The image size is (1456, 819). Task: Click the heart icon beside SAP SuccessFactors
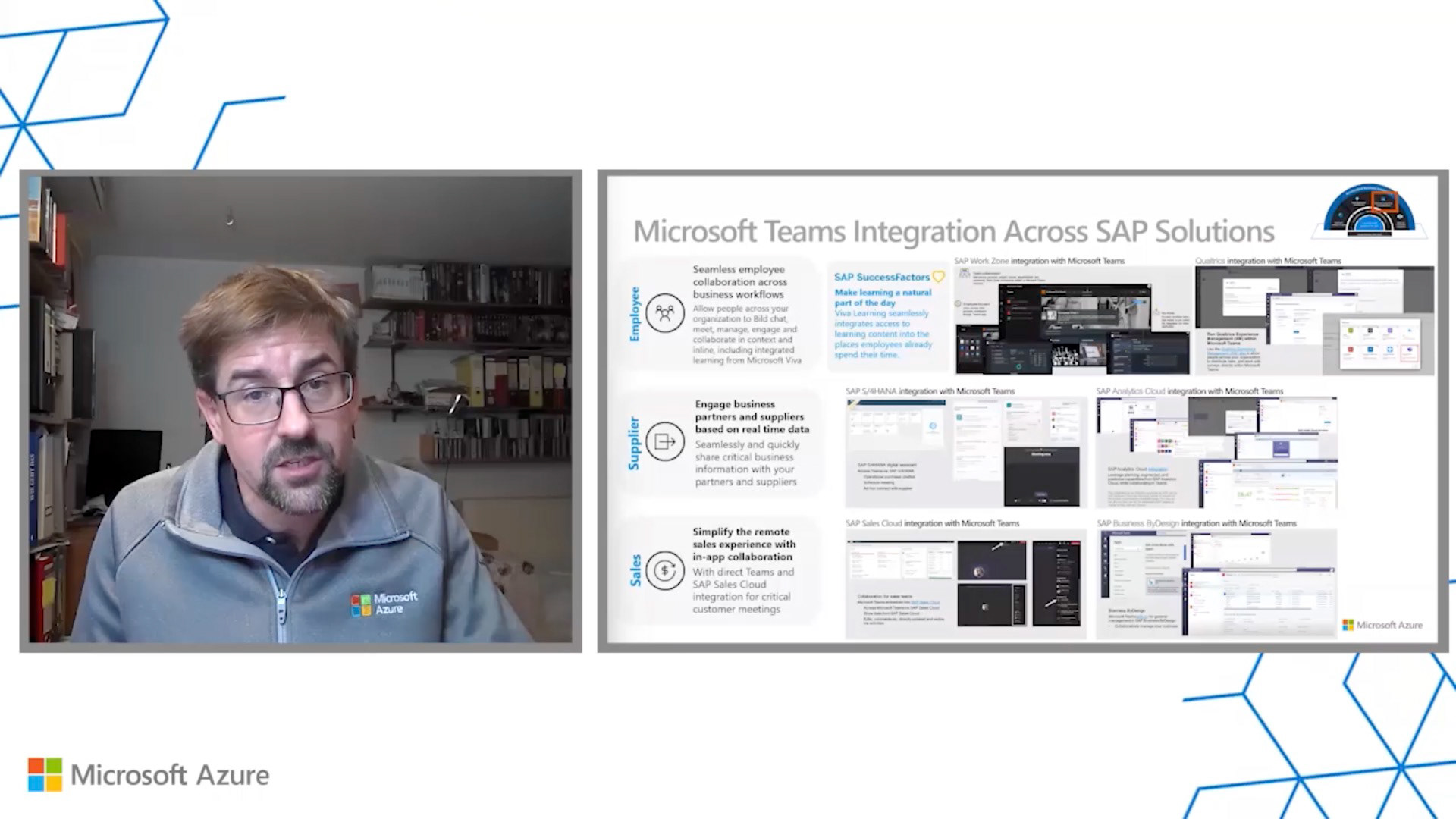(x=939, y=277)
